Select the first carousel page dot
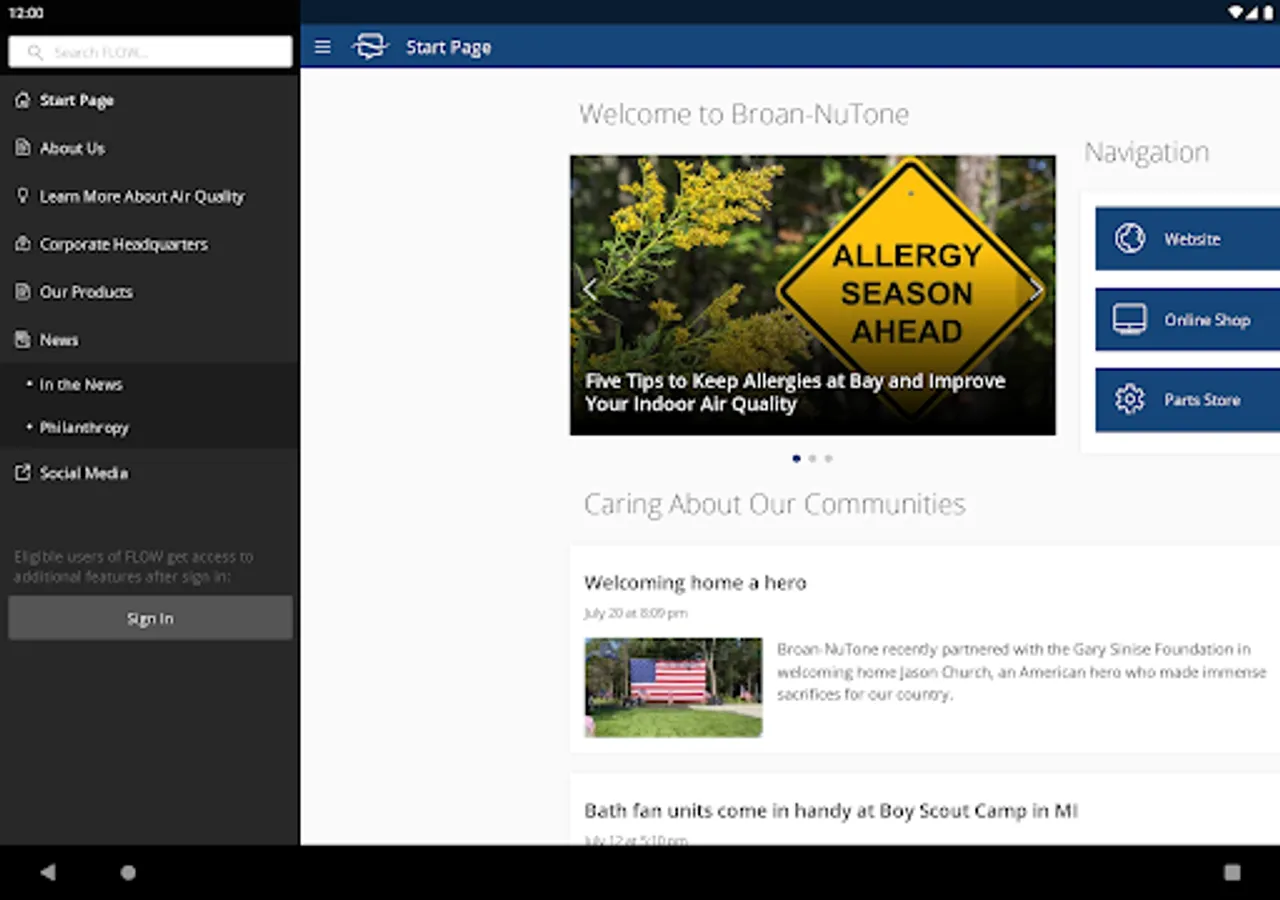Viewport: 1280px width, 900px height. tap(796, 459)
